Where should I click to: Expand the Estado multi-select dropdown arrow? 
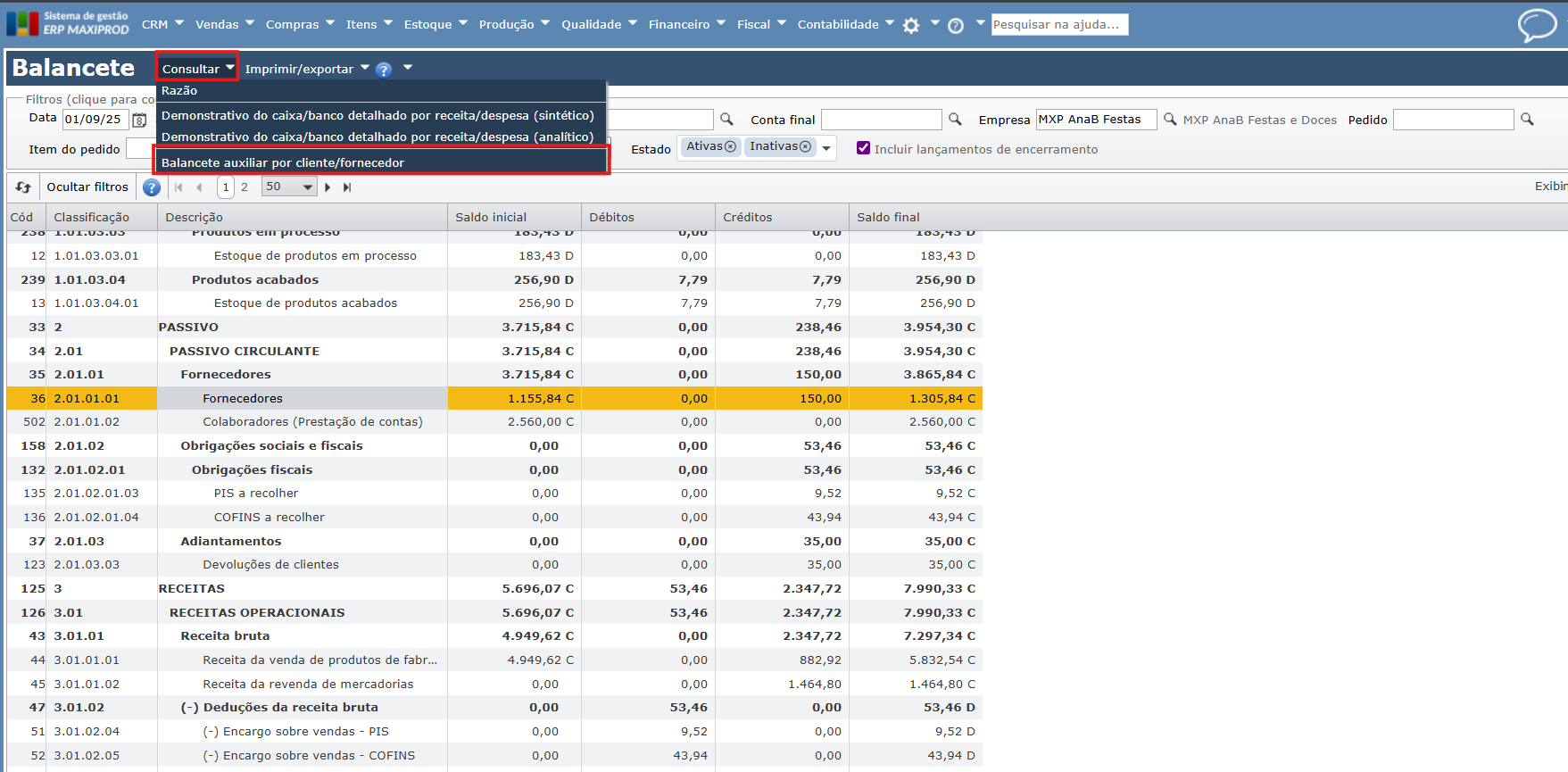pyautogui.click(x=826, y=148)
